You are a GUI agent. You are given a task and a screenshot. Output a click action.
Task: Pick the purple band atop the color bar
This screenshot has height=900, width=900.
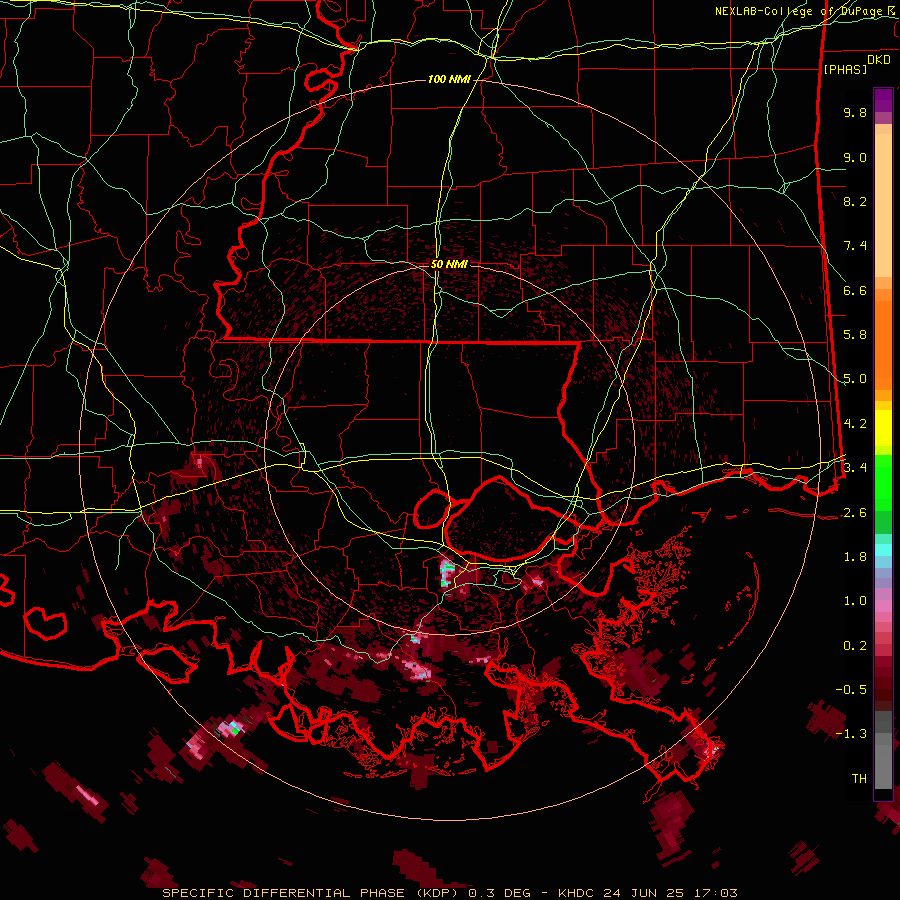pos(883,100)
